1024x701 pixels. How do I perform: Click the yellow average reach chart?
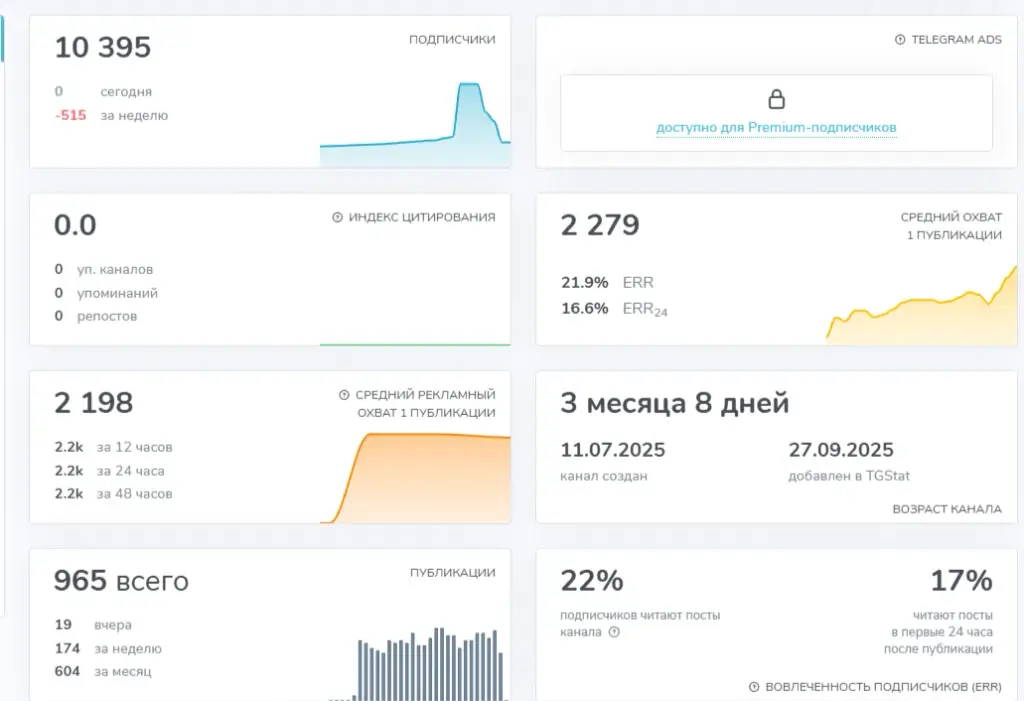tap(921, 306)
